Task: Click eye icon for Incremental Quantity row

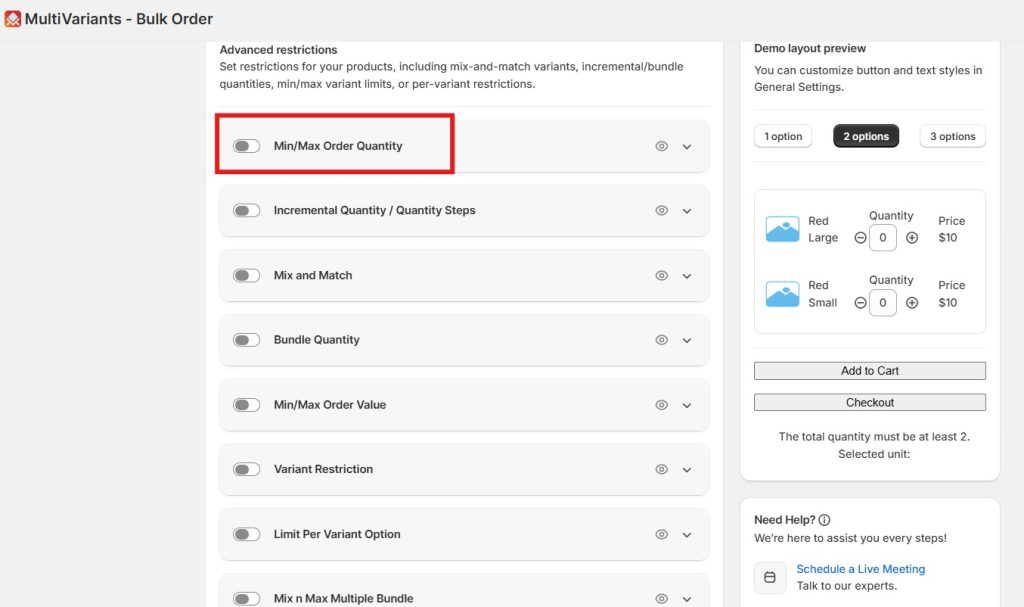Action: [662, 210]
